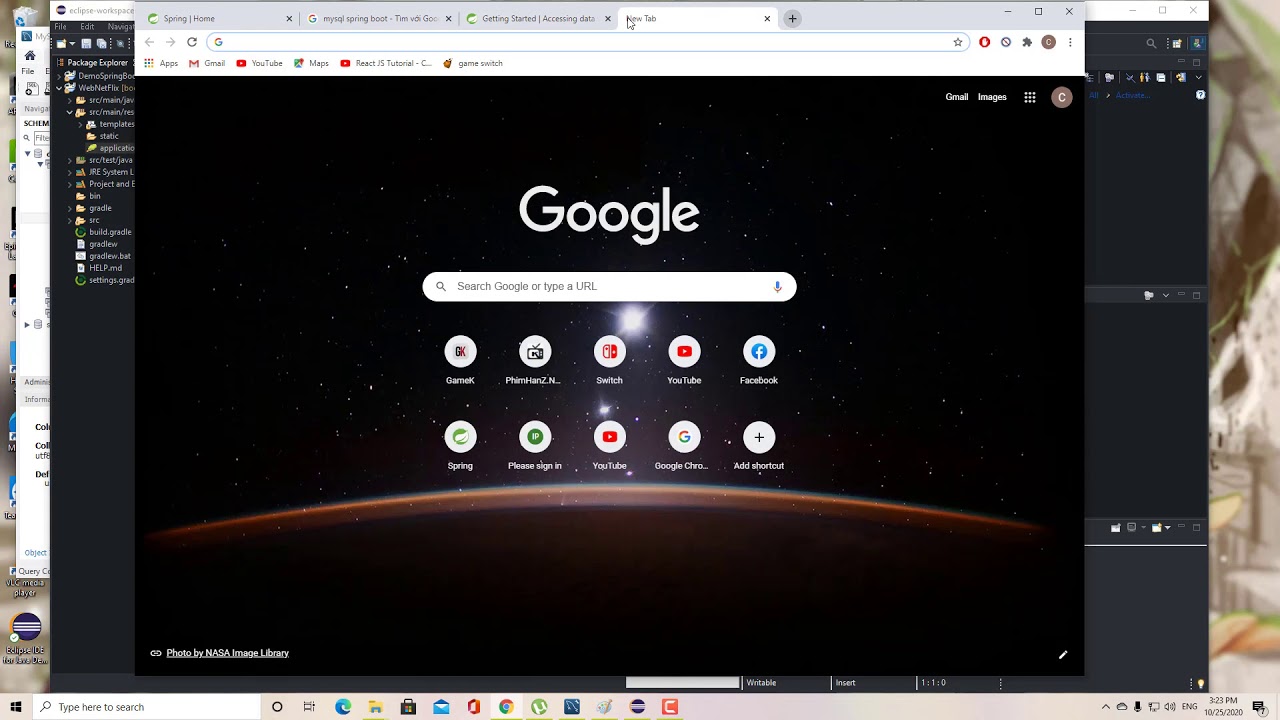
Task: Open Google account avatar on page
Action: 1062,97
